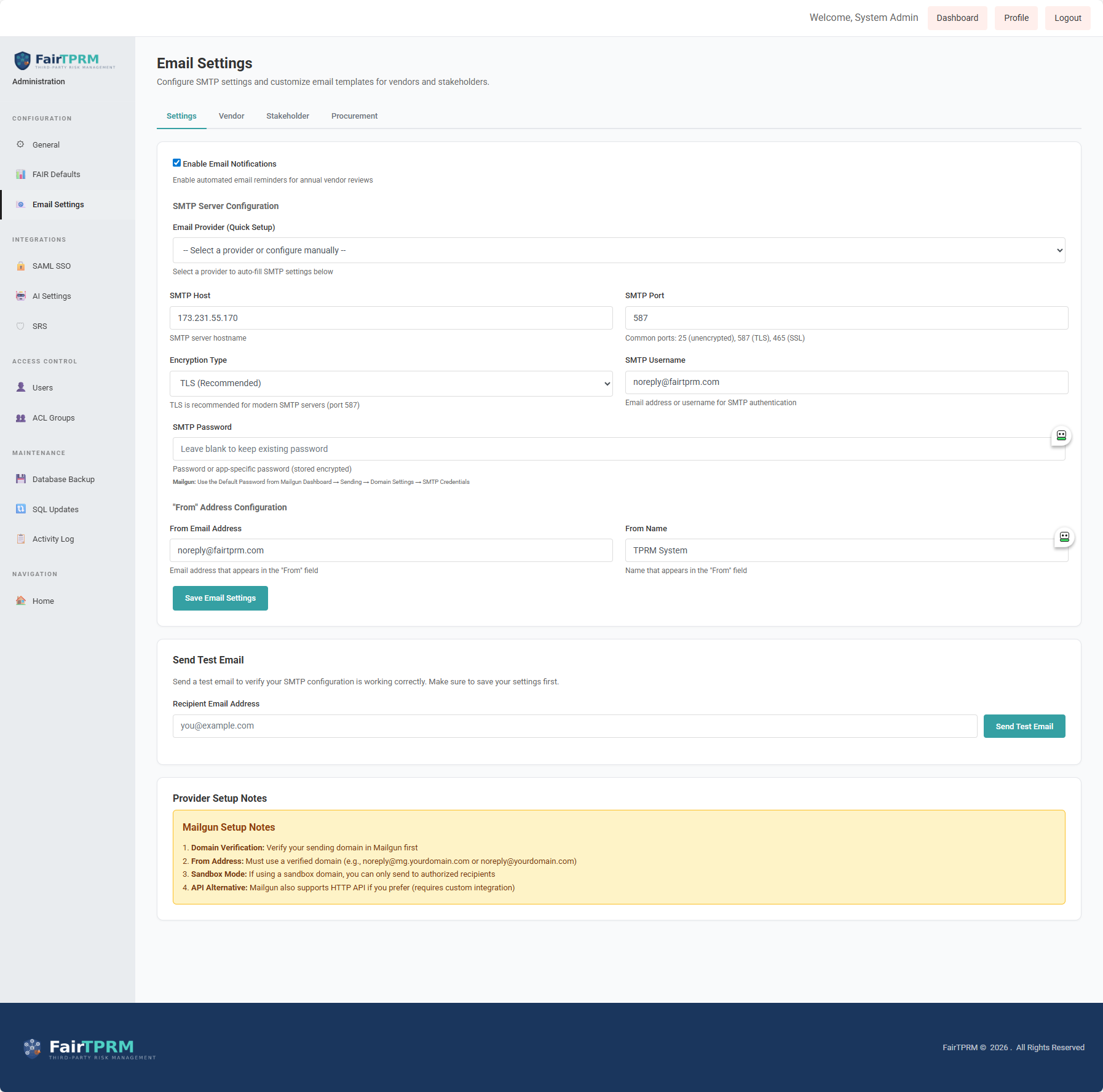Open FAIR Defaults chart icon

click(x=20, y=175)
